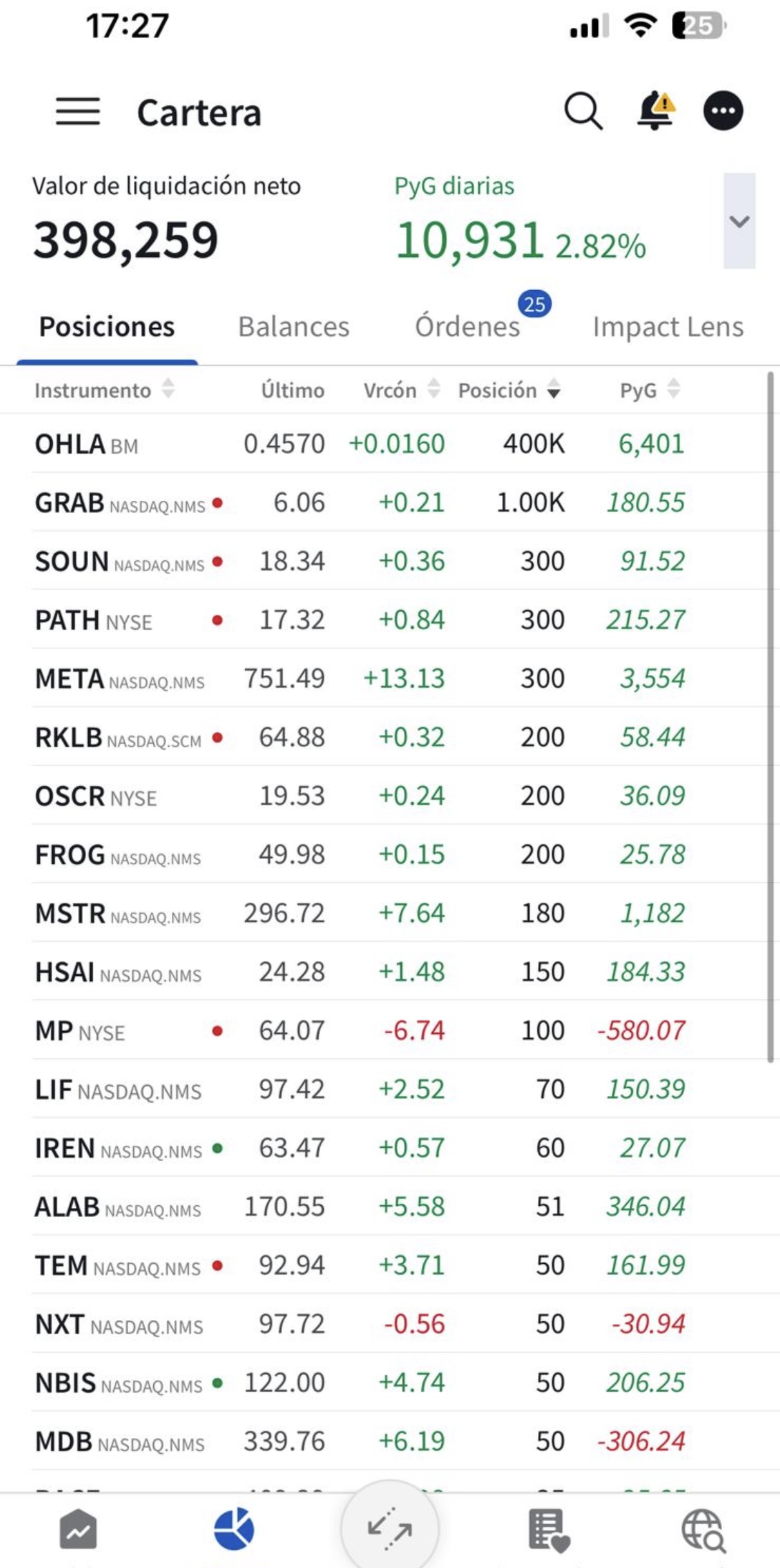Screen dimensions: 780x1568
Task: Open the Impact Lens tab
Action: (x=668, y=327)
